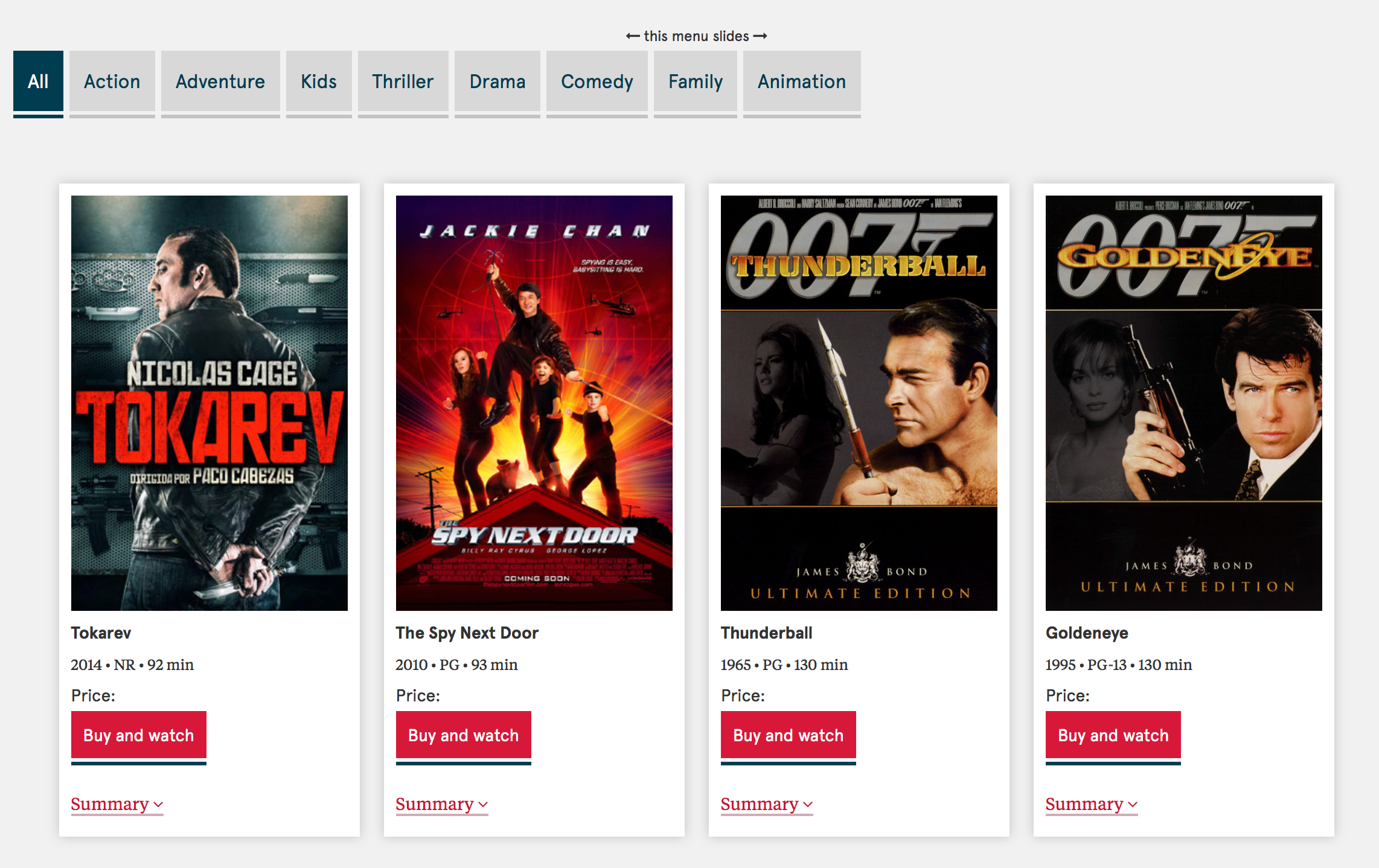This screenshot has width=1379, height=868.
Task: Click Buy and watch for Tokarev
Action: 138,735
